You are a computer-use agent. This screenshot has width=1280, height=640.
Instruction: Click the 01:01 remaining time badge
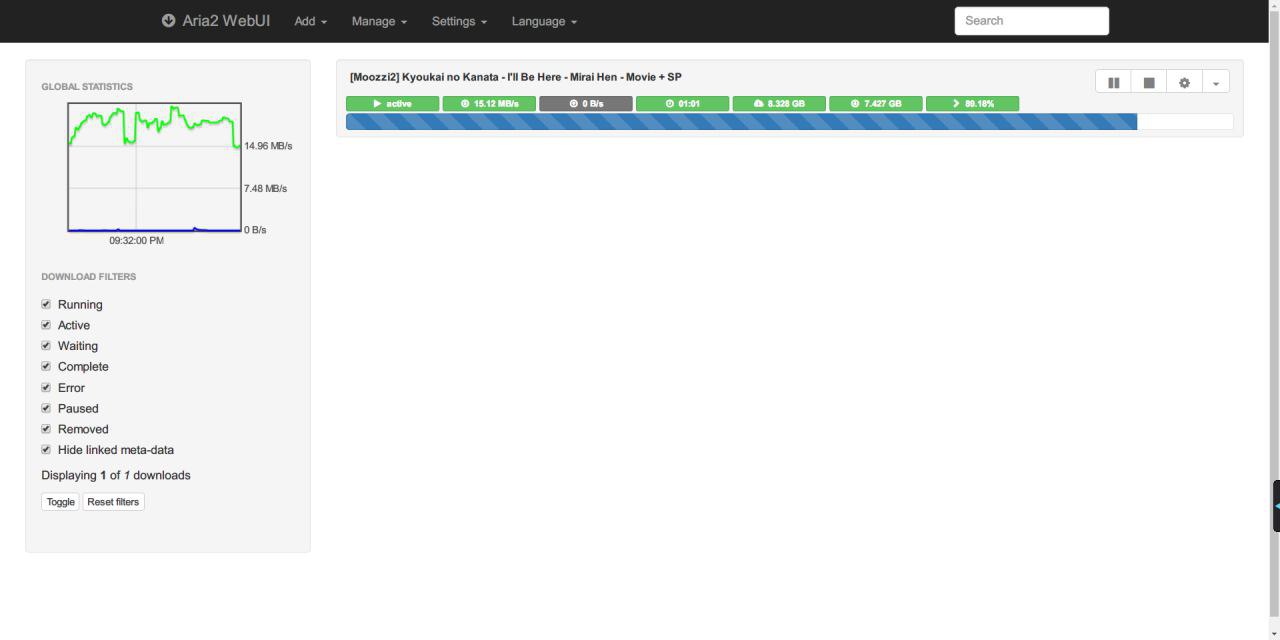[682, 103]
